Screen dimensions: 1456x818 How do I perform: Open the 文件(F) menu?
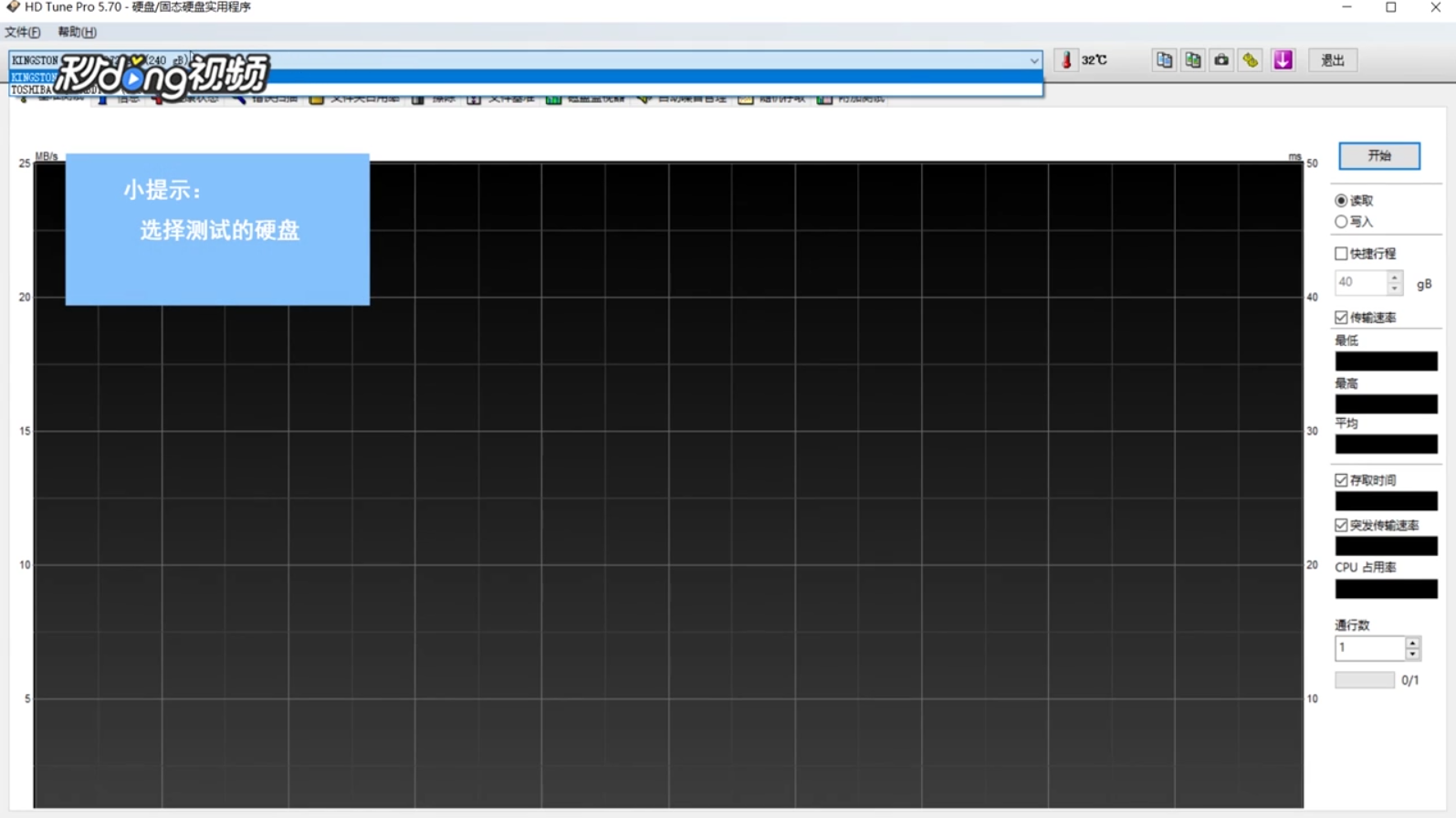tap(23, 32)
